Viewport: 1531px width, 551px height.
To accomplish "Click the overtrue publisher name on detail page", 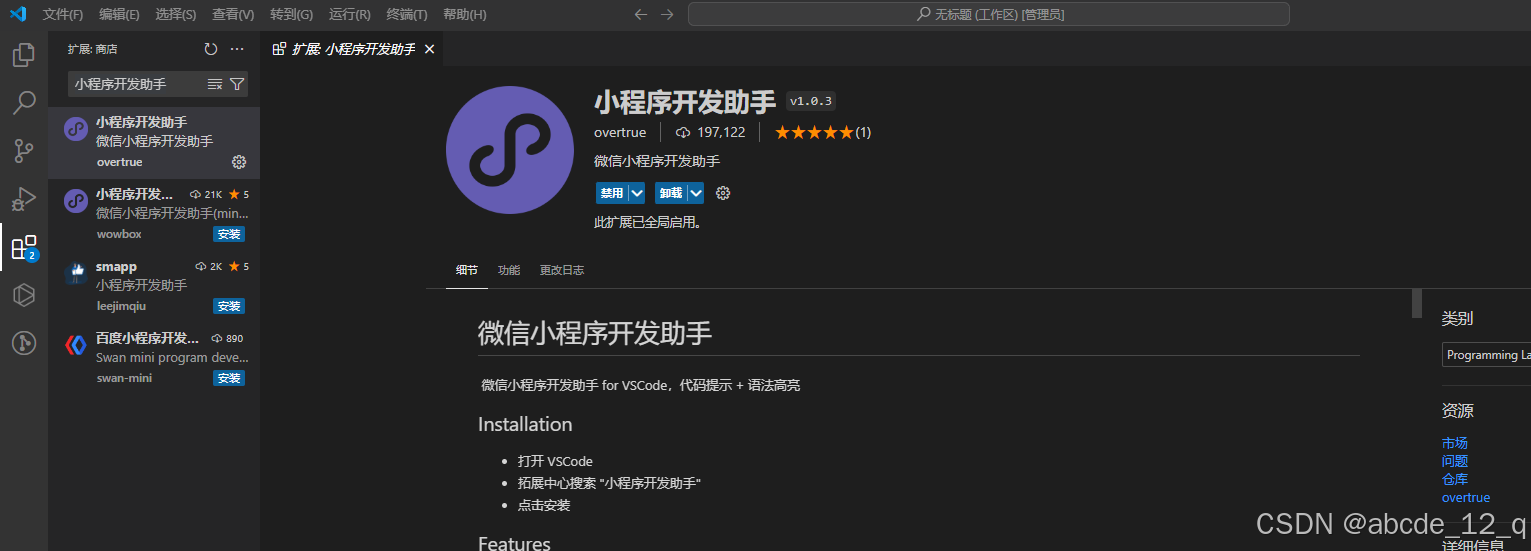I will [620, 132].
